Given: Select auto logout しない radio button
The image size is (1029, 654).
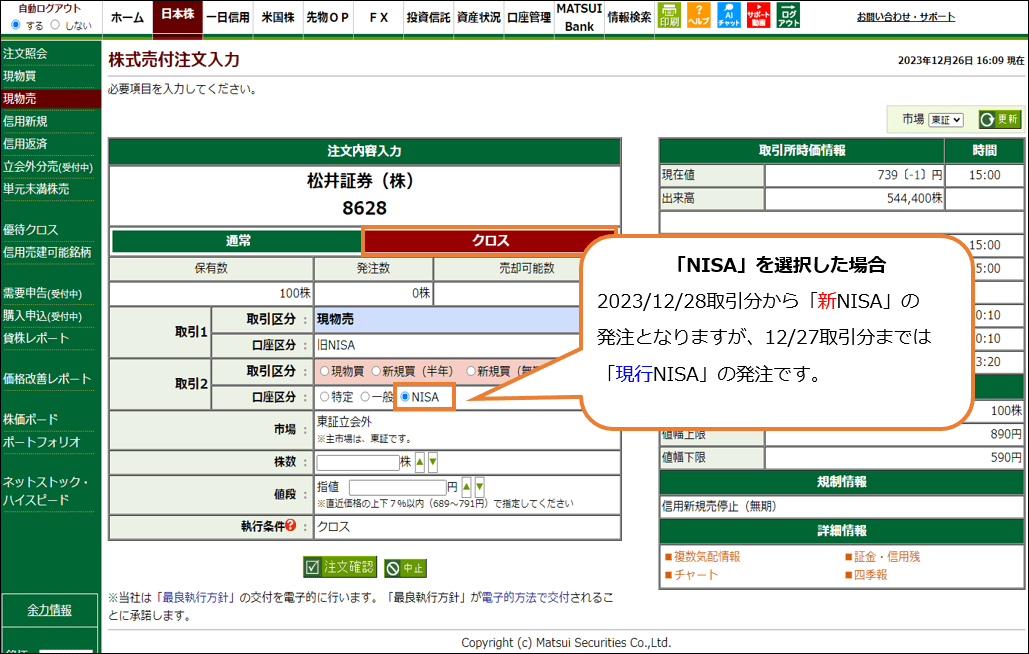Looking at the screenshot, I should (55, 25).
